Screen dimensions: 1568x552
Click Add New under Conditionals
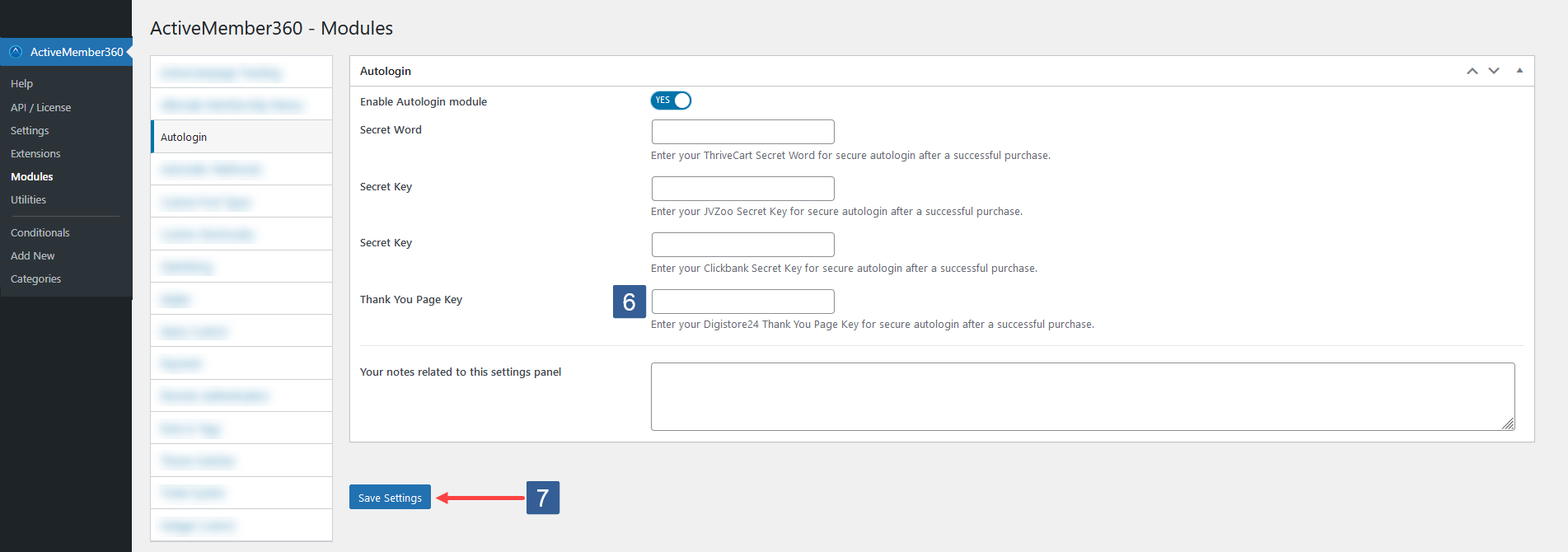[32, 255]
